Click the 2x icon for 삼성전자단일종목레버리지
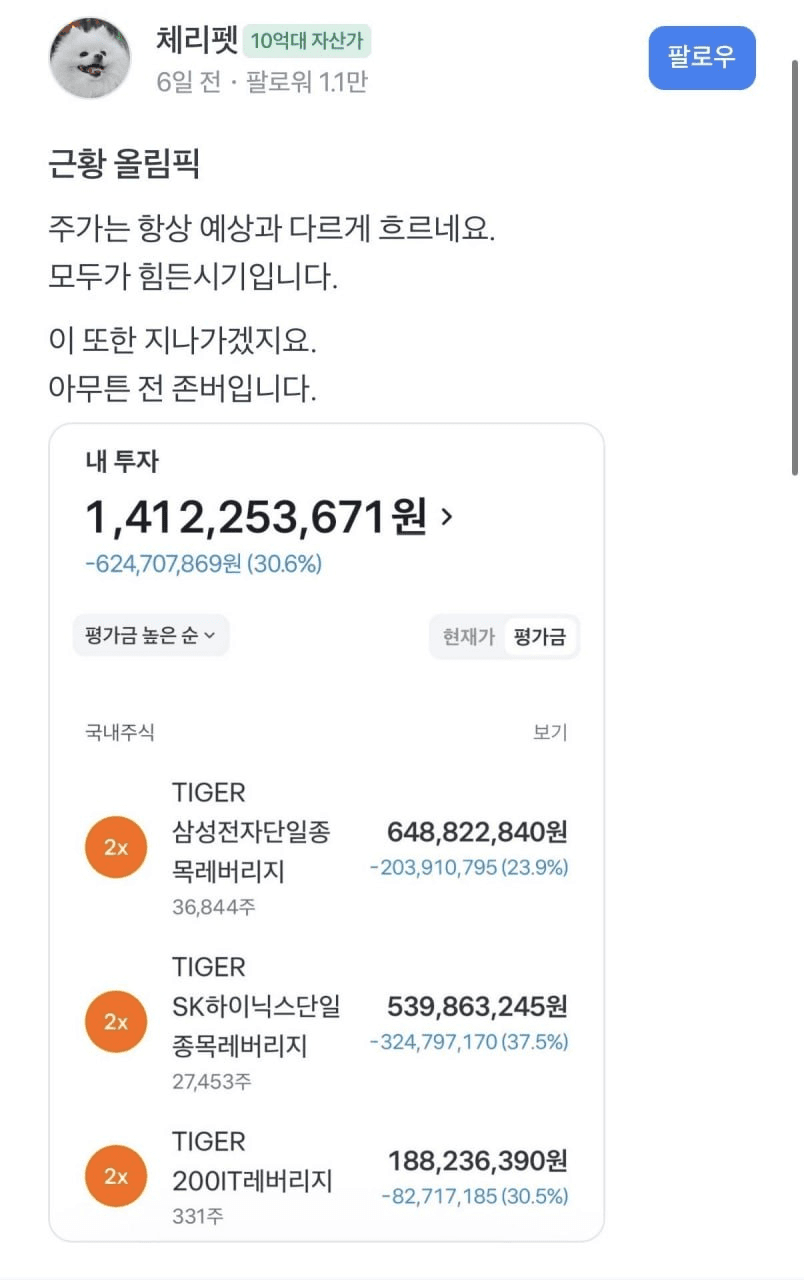The height and width of the screenshot is (1280, 804). tap(116, 848)
